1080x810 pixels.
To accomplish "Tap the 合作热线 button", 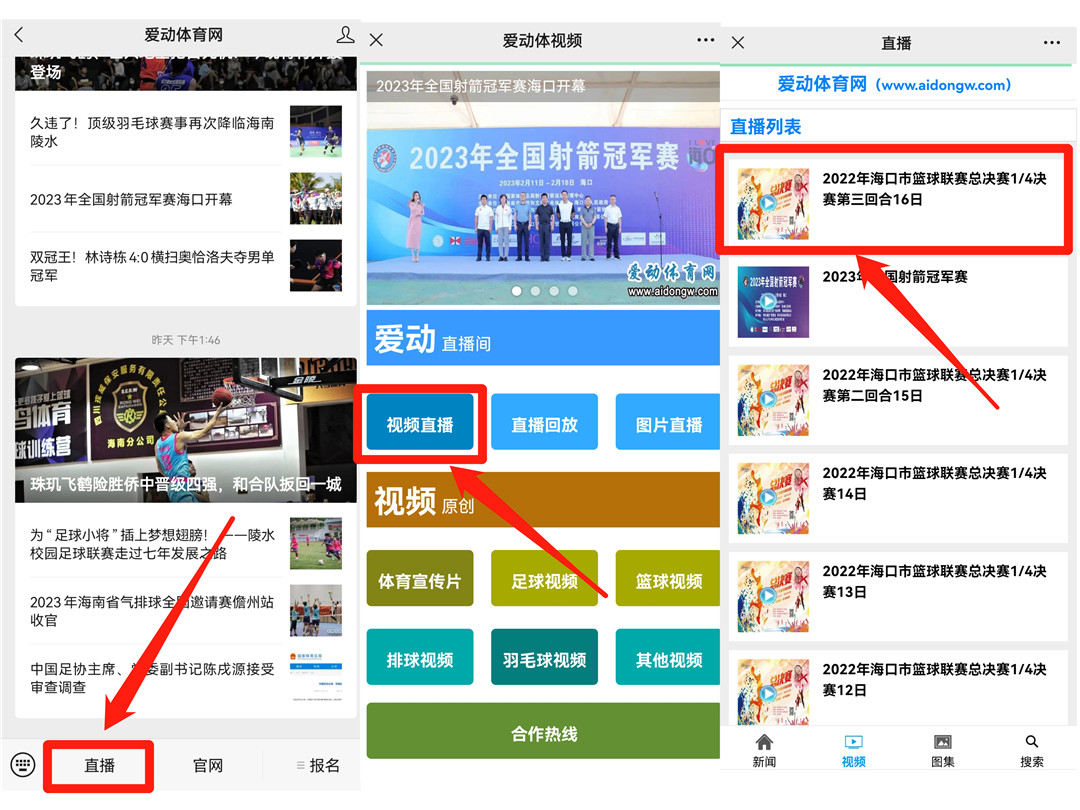I will (x=543, y=731).
